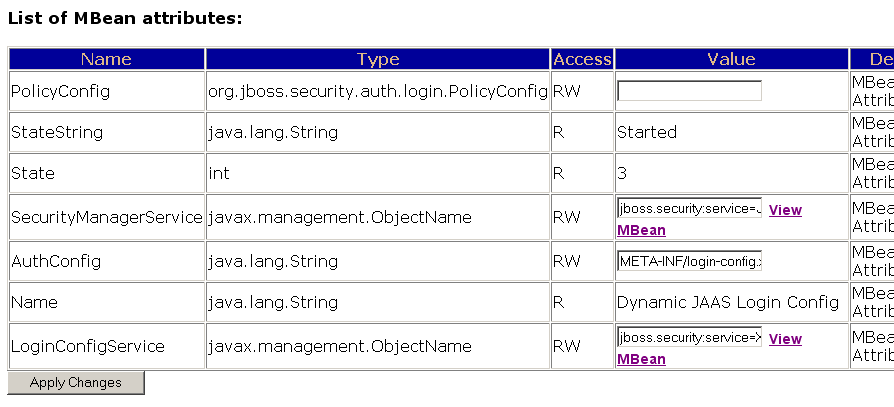
Task: Focus the PolicyConfig value input field
Action: 689,91
